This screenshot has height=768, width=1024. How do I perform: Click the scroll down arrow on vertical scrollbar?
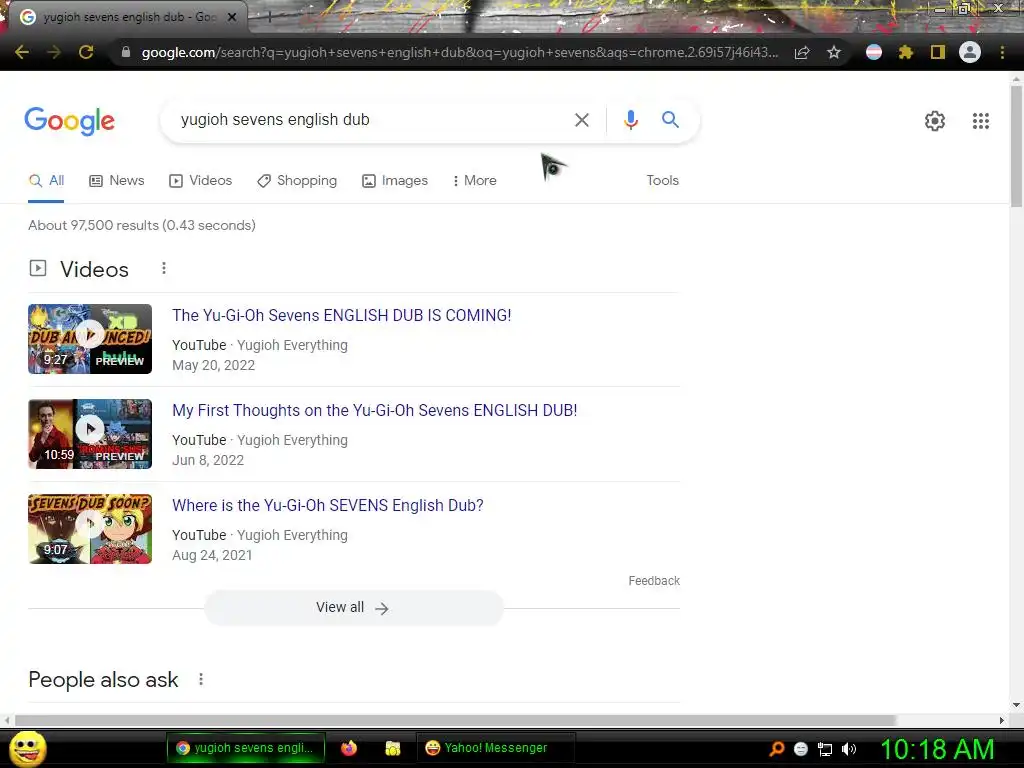click(x=1016, y=705)
